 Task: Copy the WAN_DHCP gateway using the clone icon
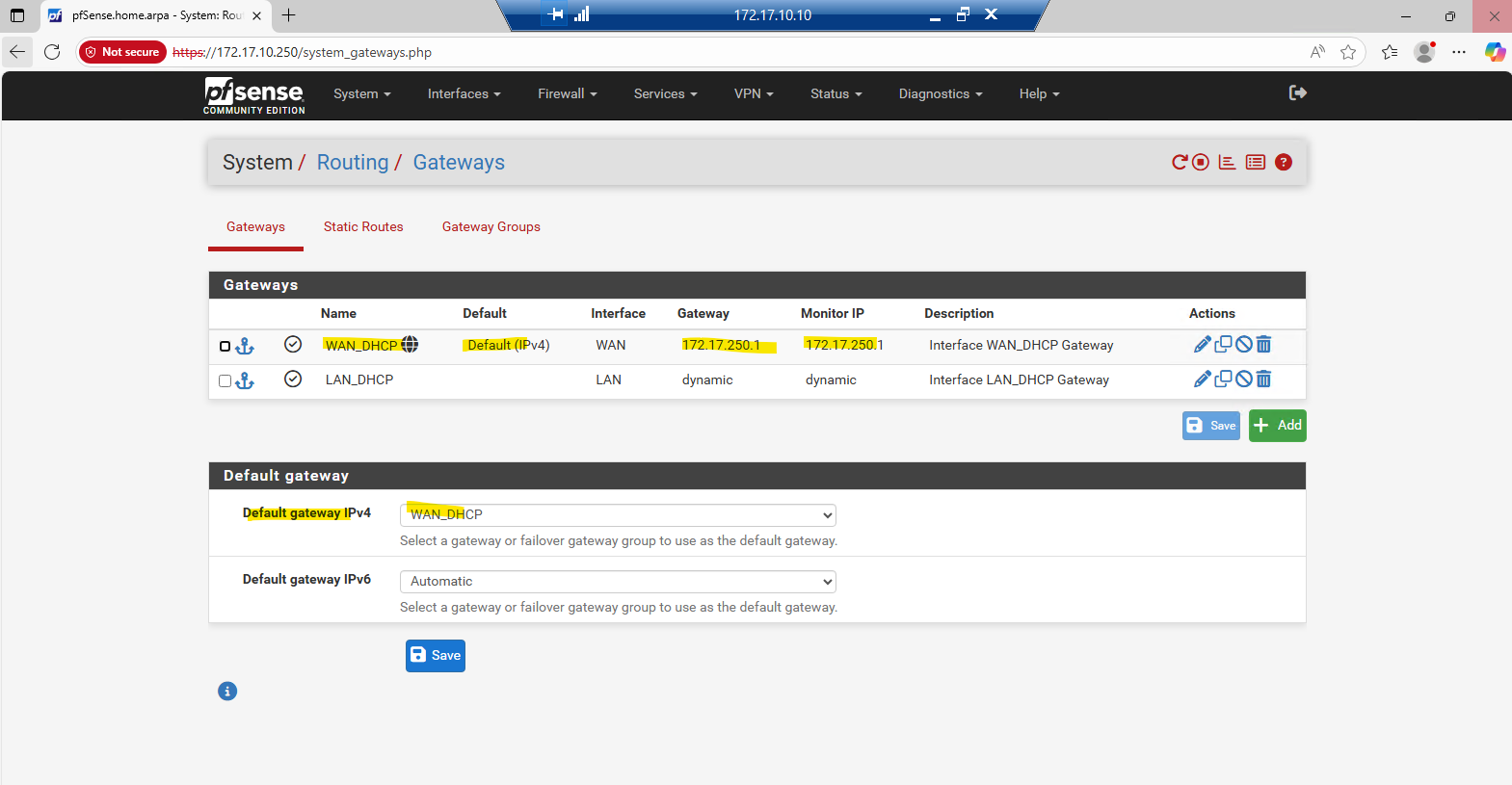pyautogui.click(x=1223, y=344)
